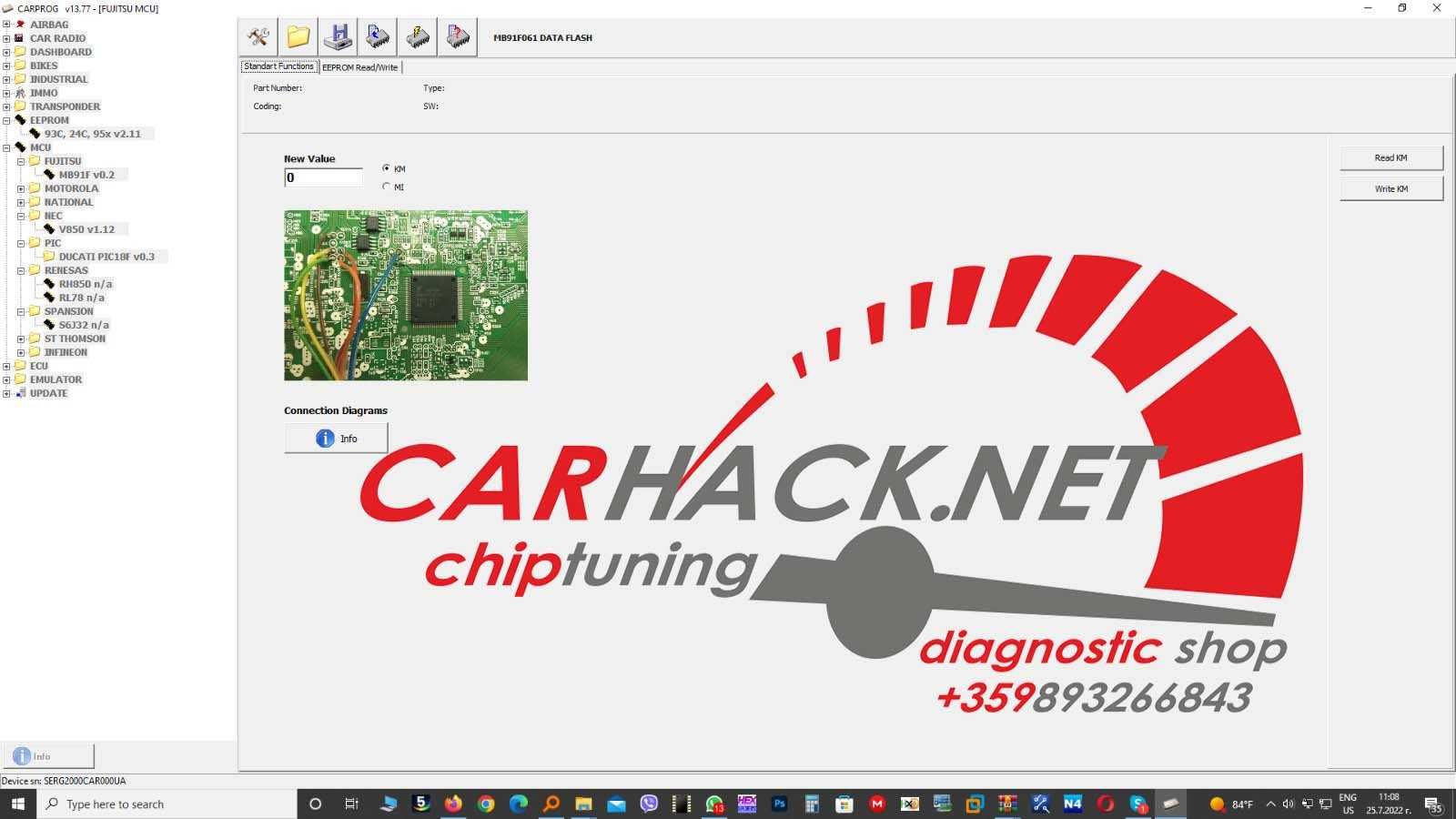Select RH850 n/a tree item

(x=86, y=284)
